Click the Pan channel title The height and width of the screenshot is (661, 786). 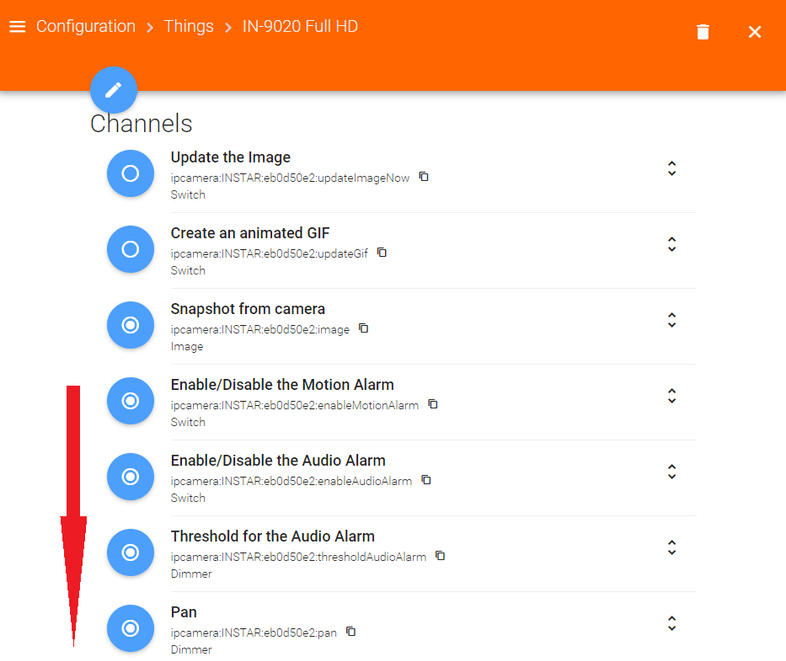(184, 612)
